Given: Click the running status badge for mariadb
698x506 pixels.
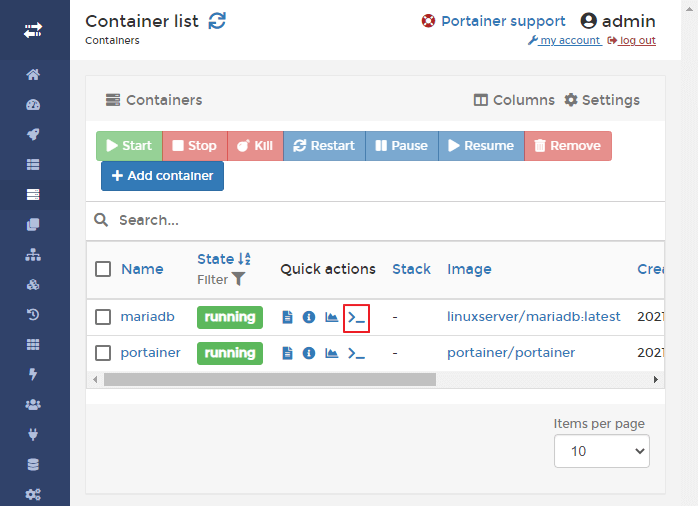Looking at the screenshot, I should pyautogui.click(x=230, y=317).
